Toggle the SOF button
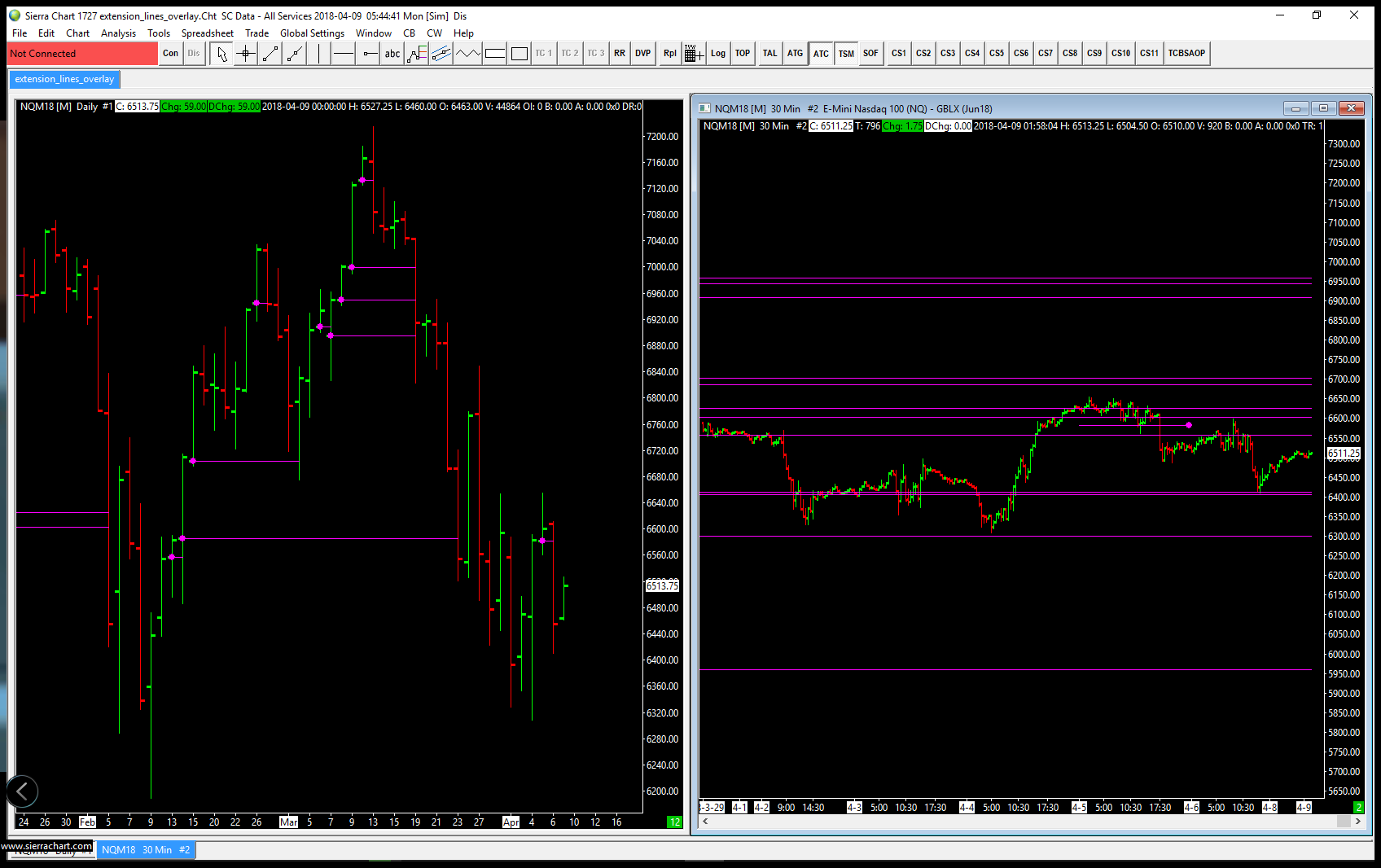This screenshot has width=1381, height=868. 871,54
